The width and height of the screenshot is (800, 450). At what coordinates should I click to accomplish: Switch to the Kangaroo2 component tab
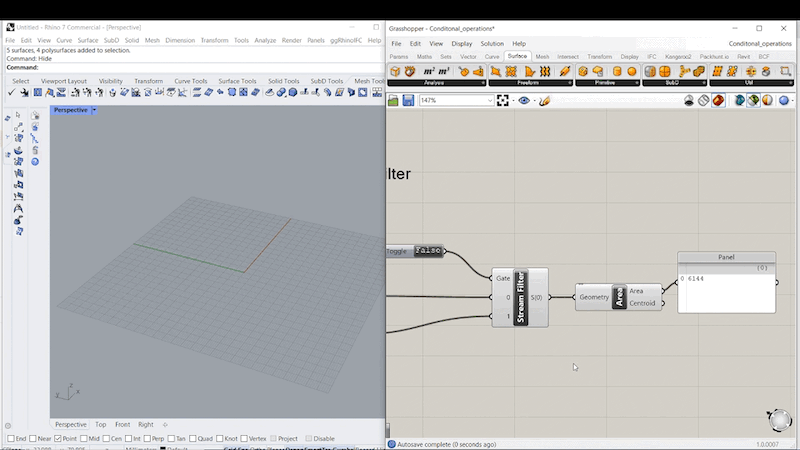point(678,57)
